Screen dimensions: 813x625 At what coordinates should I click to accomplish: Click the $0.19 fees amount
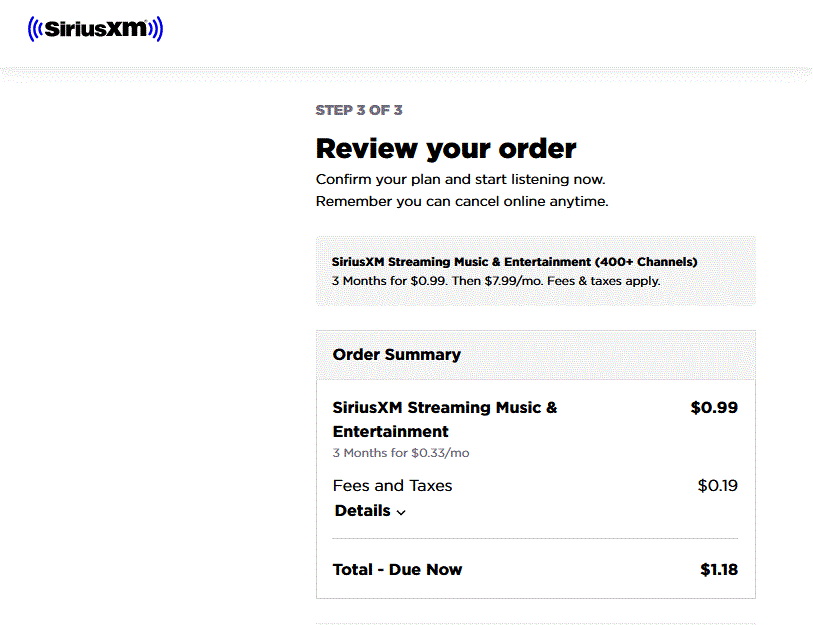coord(718,485)
